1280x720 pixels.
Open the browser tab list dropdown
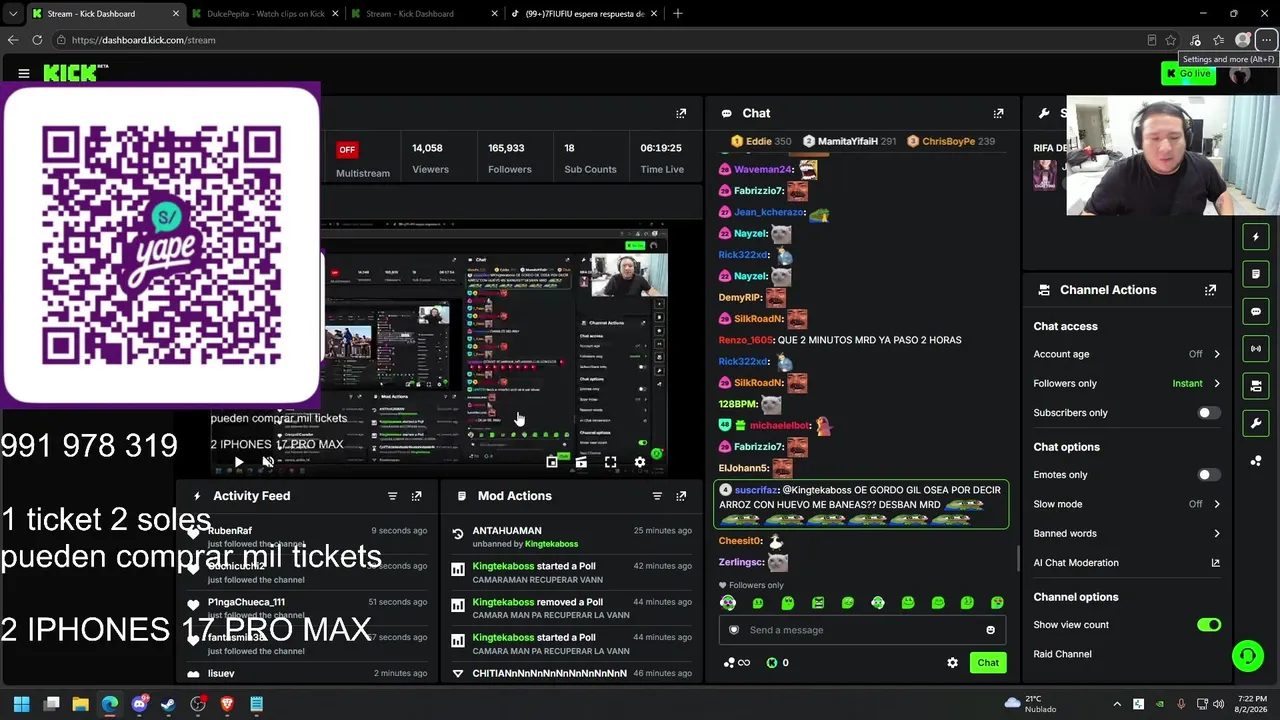13,14
